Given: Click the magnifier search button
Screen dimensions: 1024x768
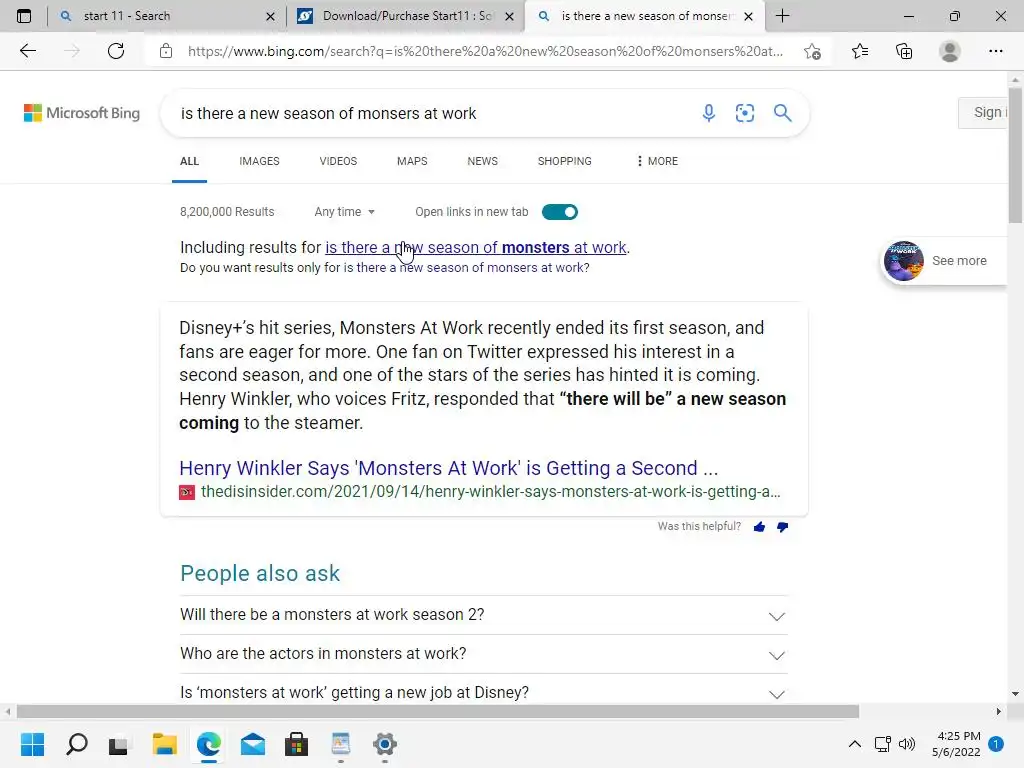Looking at the screenshot, I should (782, 113).
